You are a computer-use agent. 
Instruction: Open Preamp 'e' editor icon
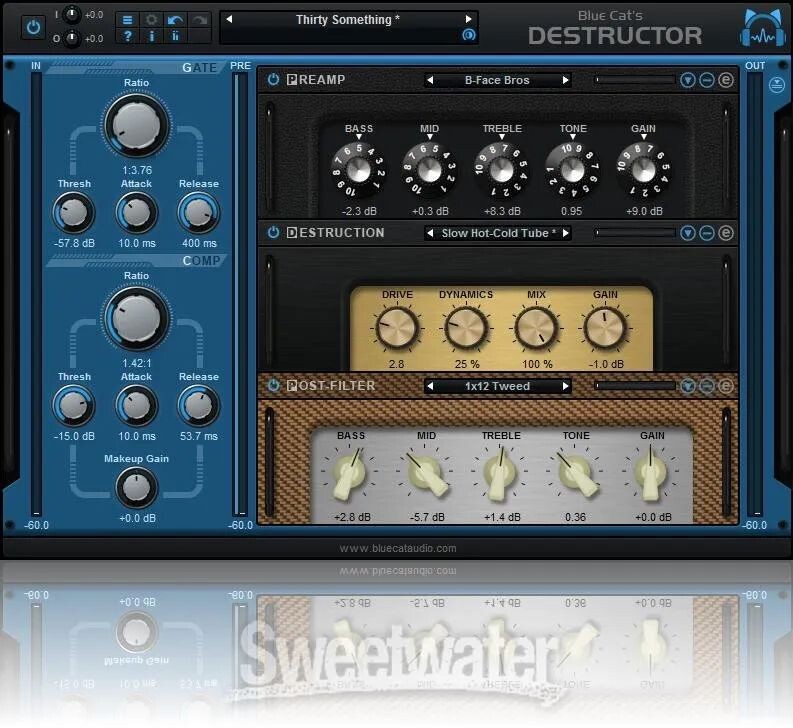[726, 80]
